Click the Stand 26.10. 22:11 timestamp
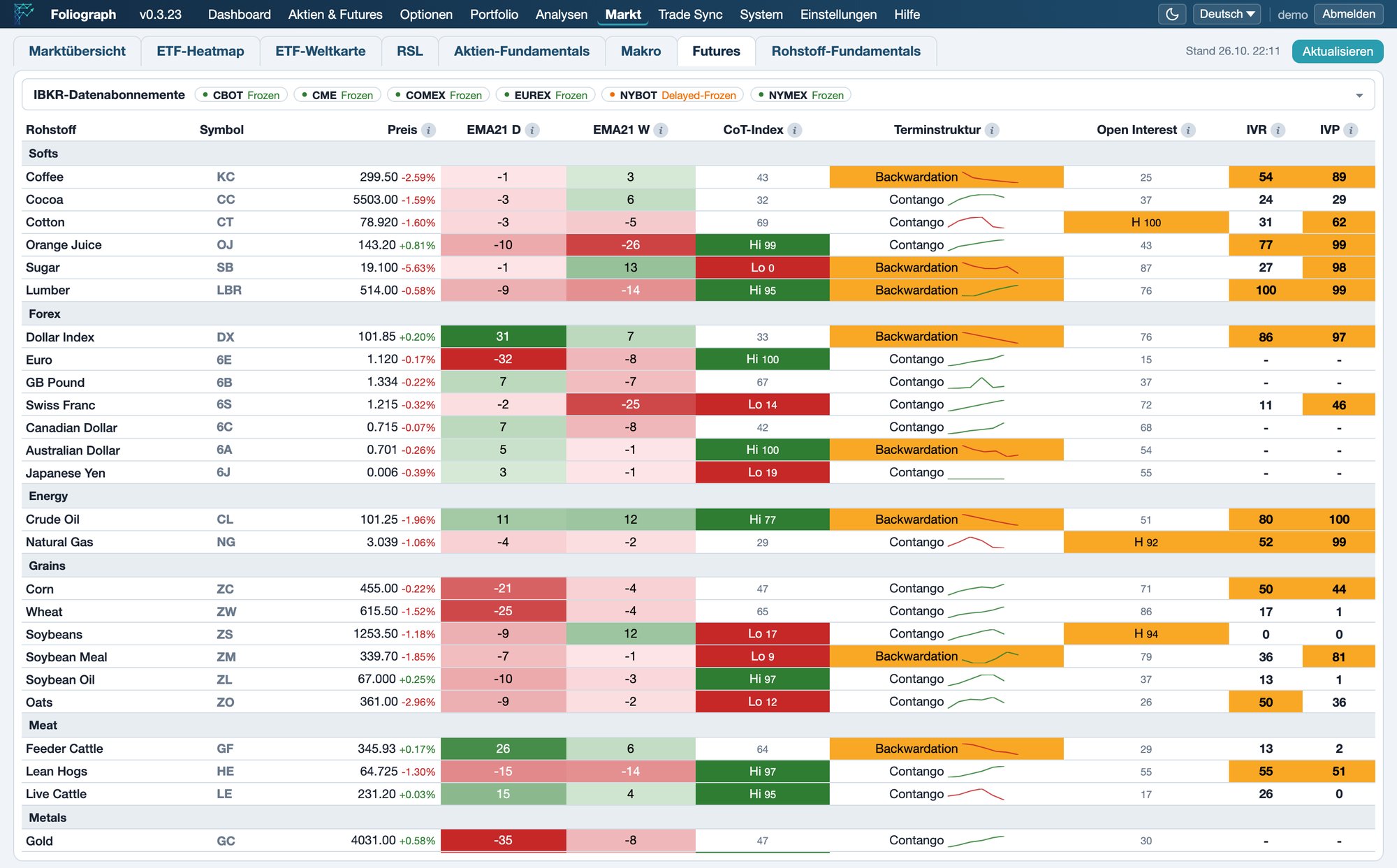The width and height of the screenshot is (1397, 868). pos(1233,51)
